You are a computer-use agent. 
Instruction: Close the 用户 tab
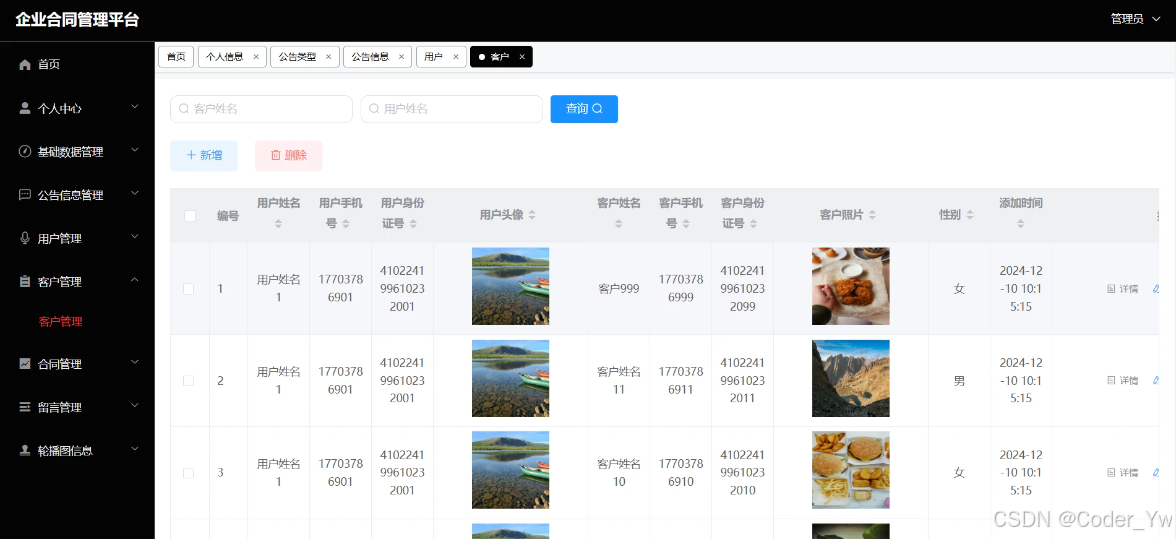(x=455, y=57)
